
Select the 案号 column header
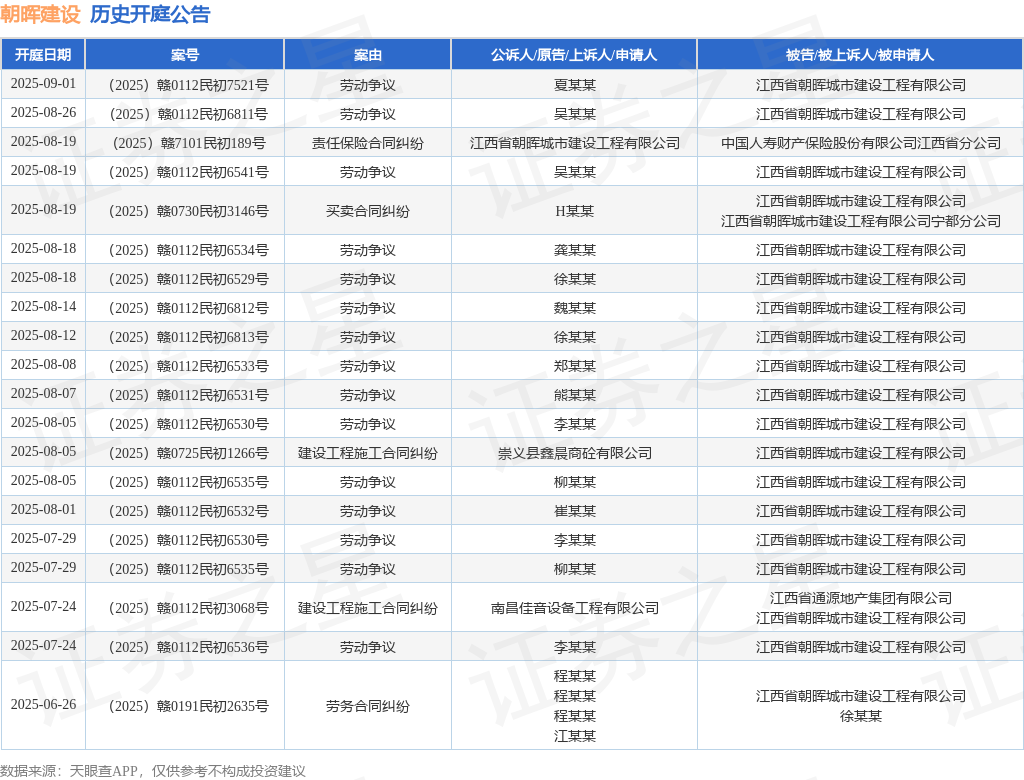coord(185,55)
